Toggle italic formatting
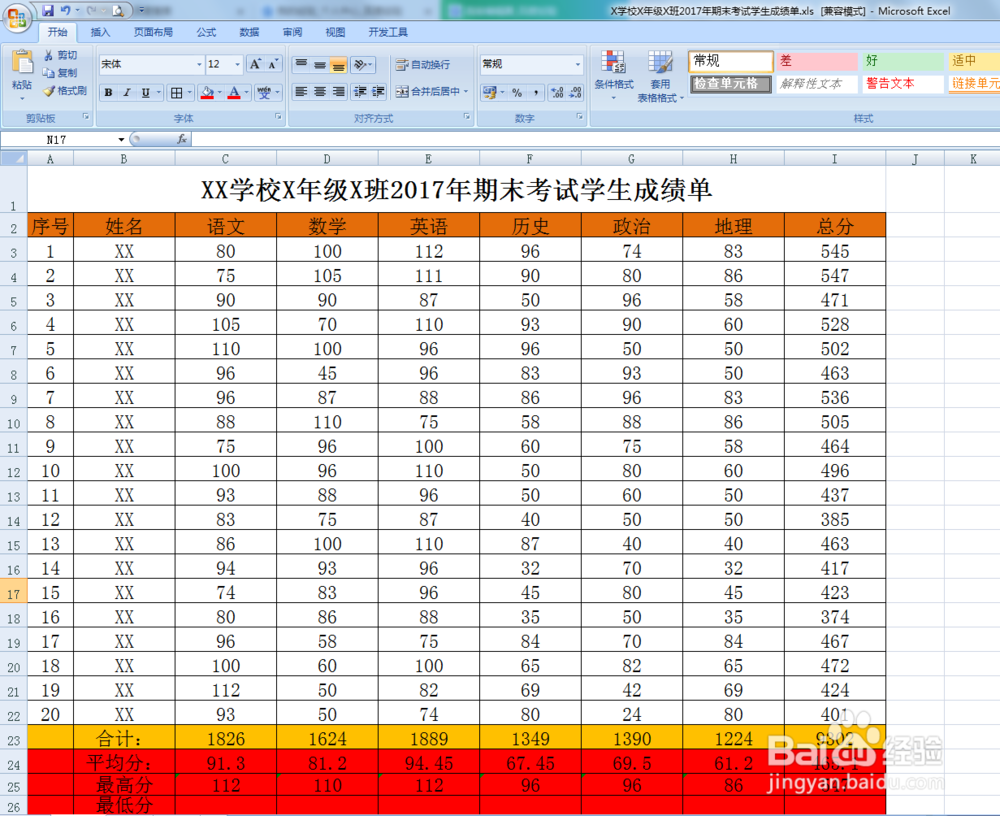This screenshot has height=816, width=1000. point(127,93)
